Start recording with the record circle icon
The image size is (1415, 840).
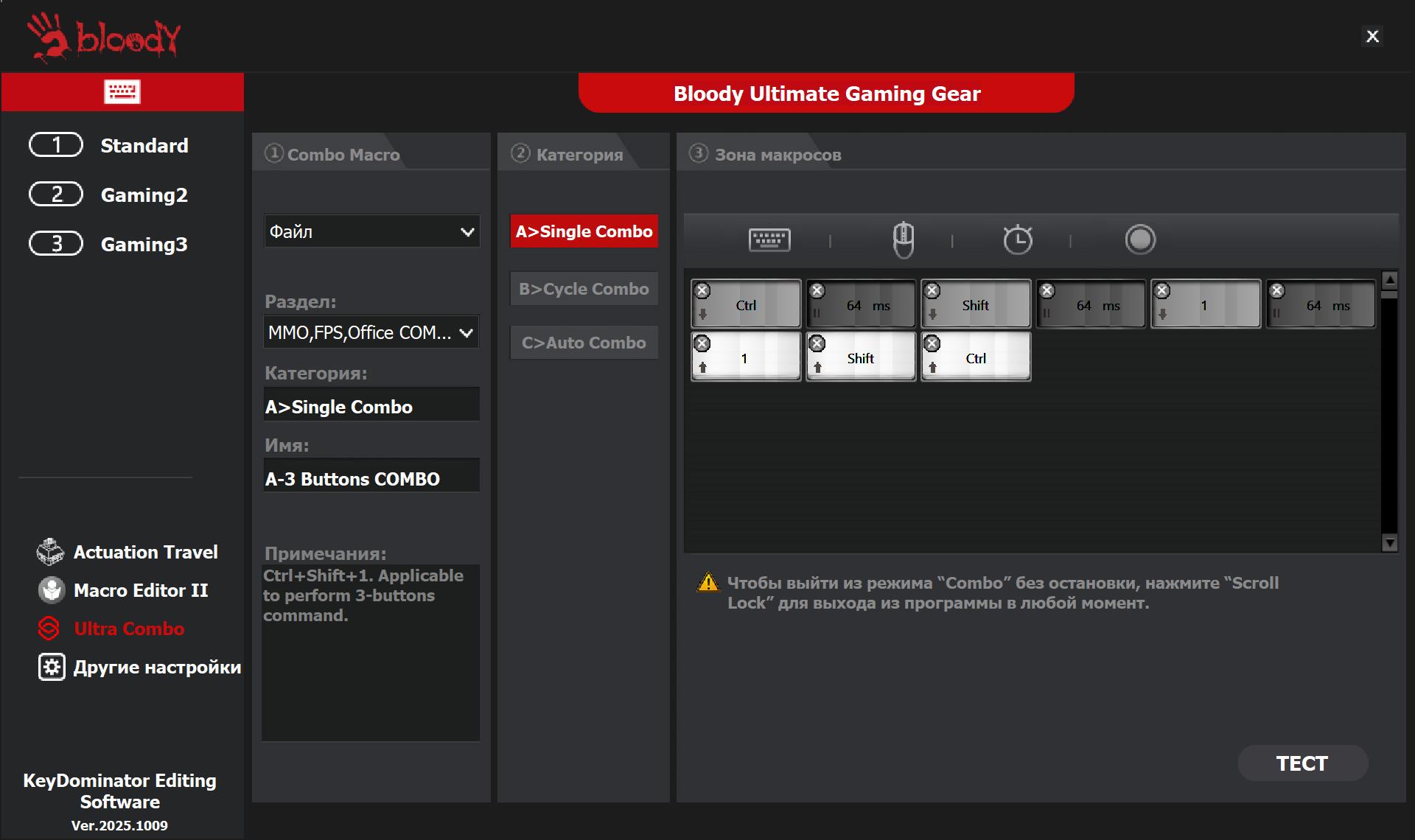click(x=1140, y=239)
